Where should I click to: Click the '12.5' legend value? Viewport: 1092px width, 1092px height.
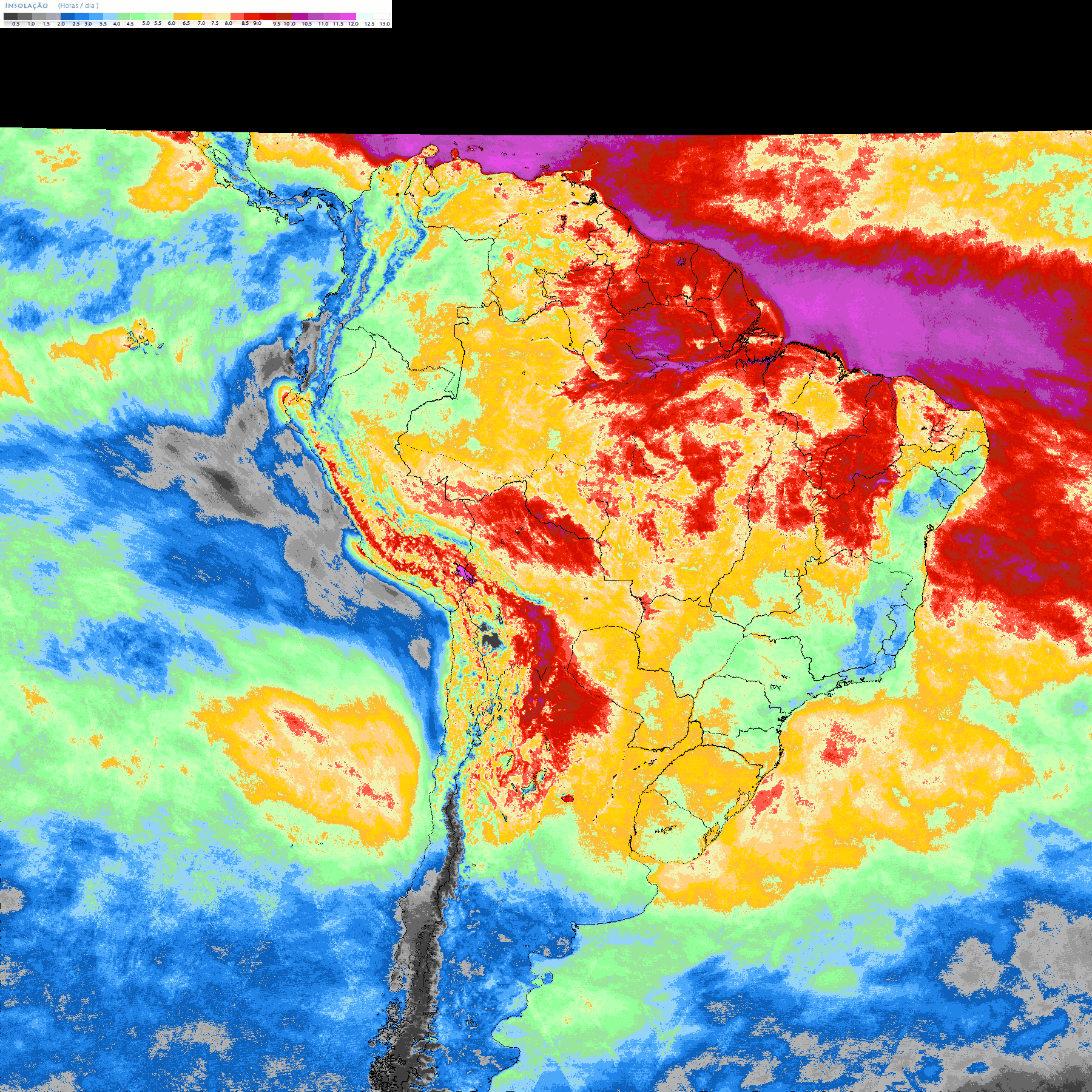click(x=369, y=24)
